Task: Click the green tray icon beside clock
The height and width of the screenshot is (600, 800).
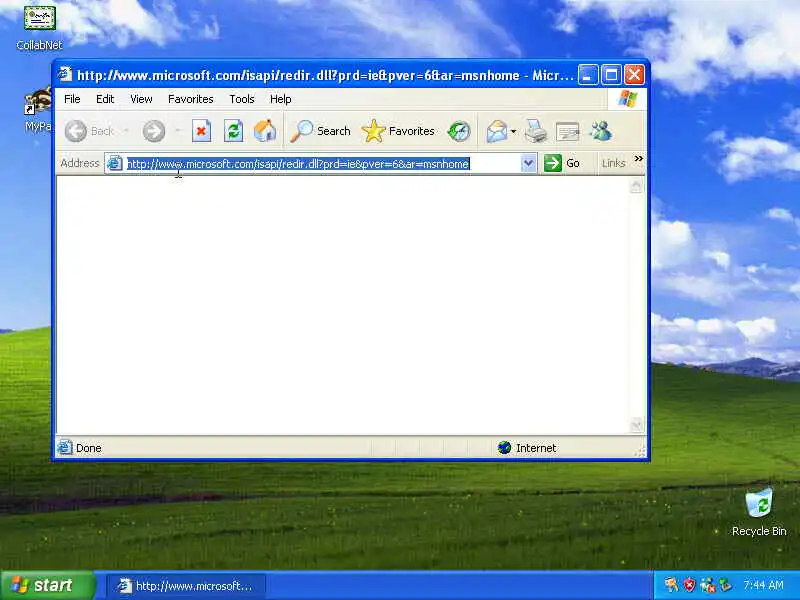Action: click(x=726, y=585)
